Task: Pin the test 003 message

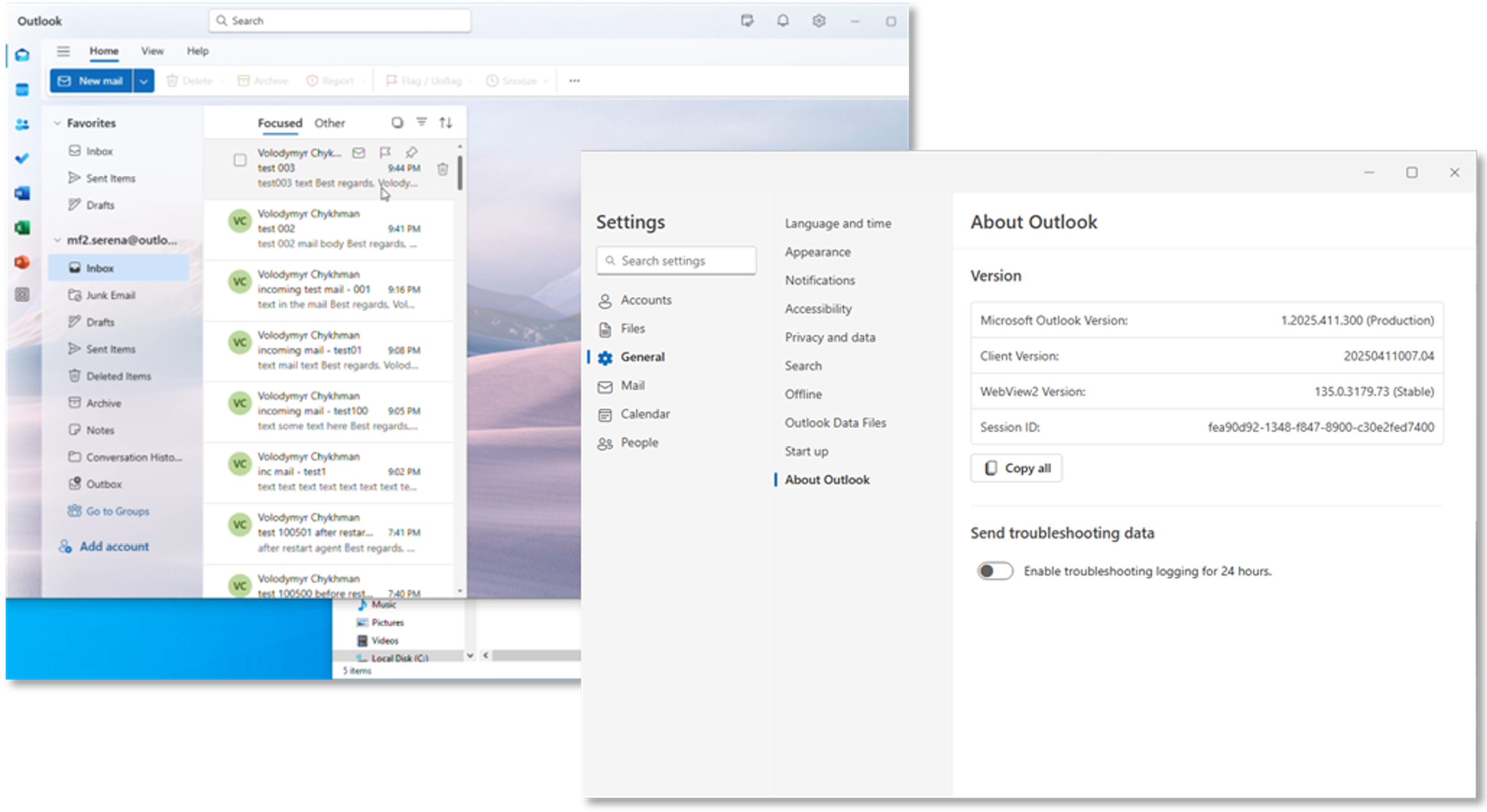Action: coord(412,153)
